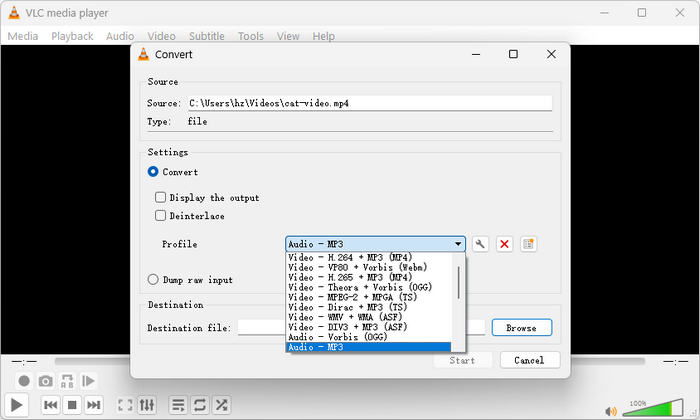Adjust the volume slider

tap(652, 408)
